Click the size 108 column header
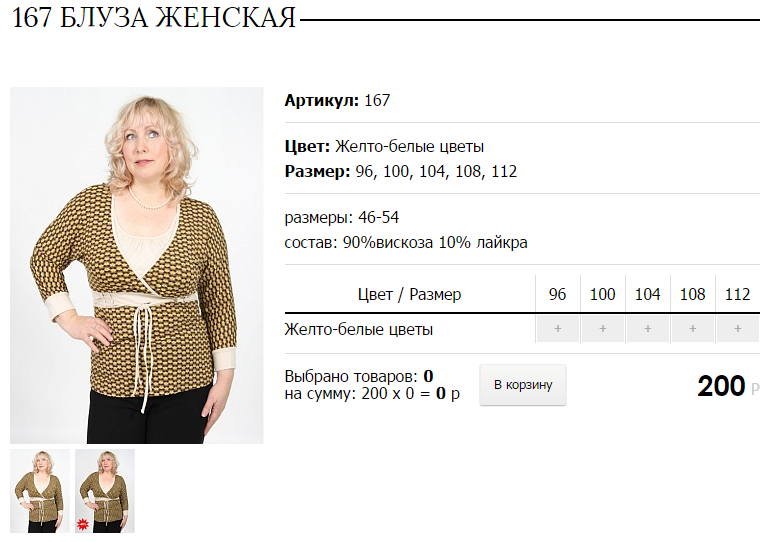This screenshot has width=774, height=542. (693, 294)
